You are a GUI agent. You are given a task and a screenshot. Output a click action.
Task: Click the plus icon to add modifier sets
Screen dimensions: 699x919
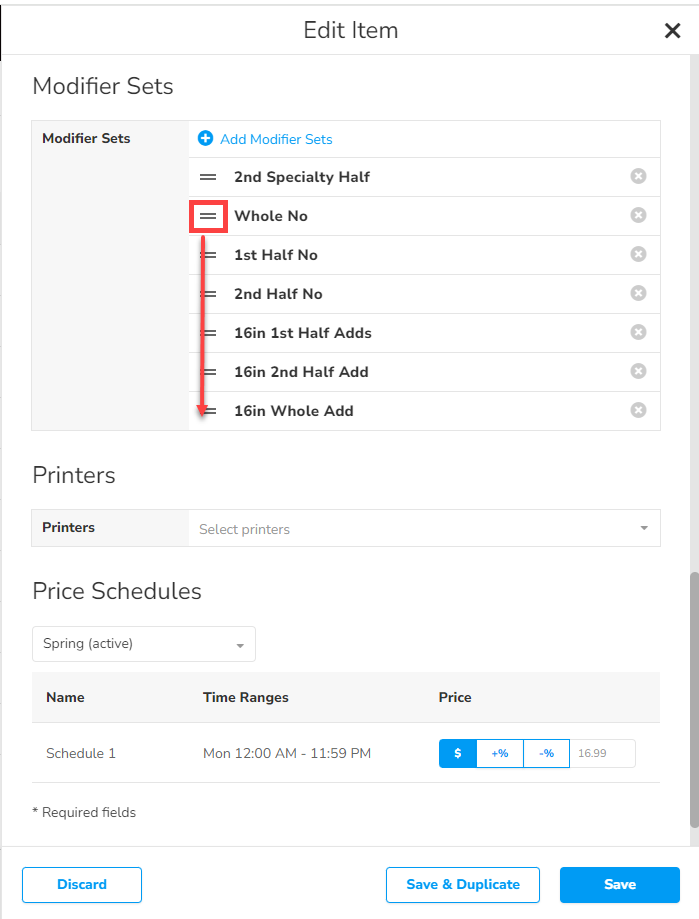click(206, 139)
